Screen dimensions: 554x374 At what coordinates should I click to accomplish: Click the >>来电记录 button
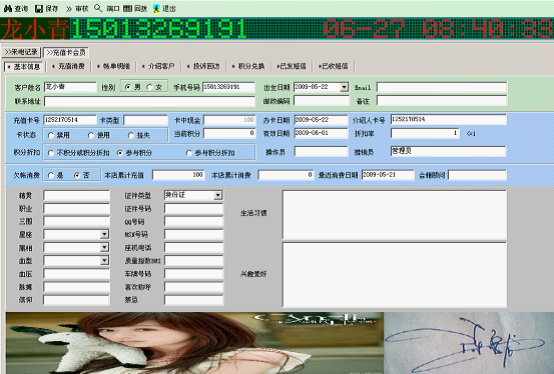coord(21,52)
